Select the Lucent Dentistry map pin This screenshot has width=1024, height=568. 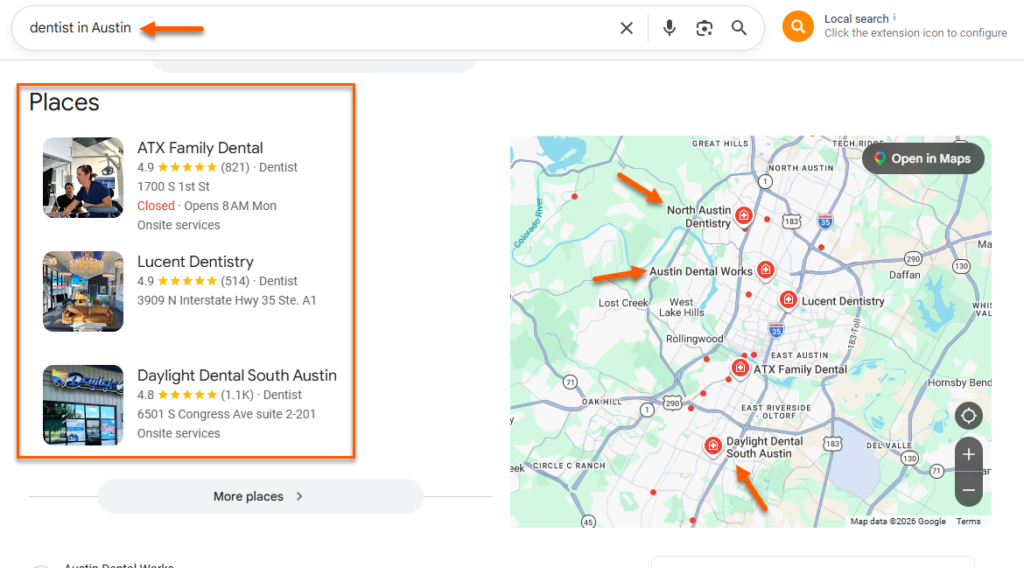(788, 300)
